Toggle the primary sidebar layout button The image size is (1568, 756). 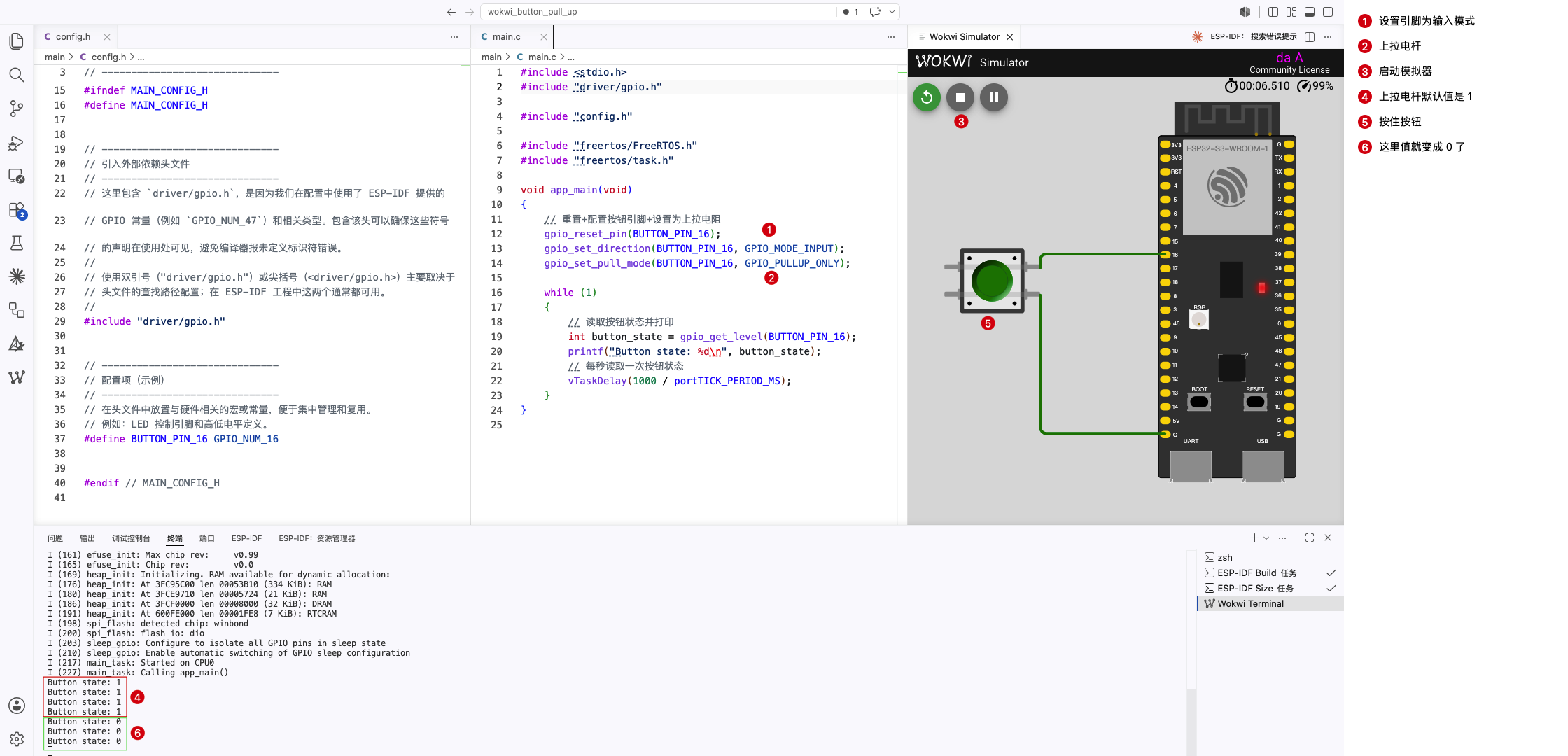point(1273,12)
